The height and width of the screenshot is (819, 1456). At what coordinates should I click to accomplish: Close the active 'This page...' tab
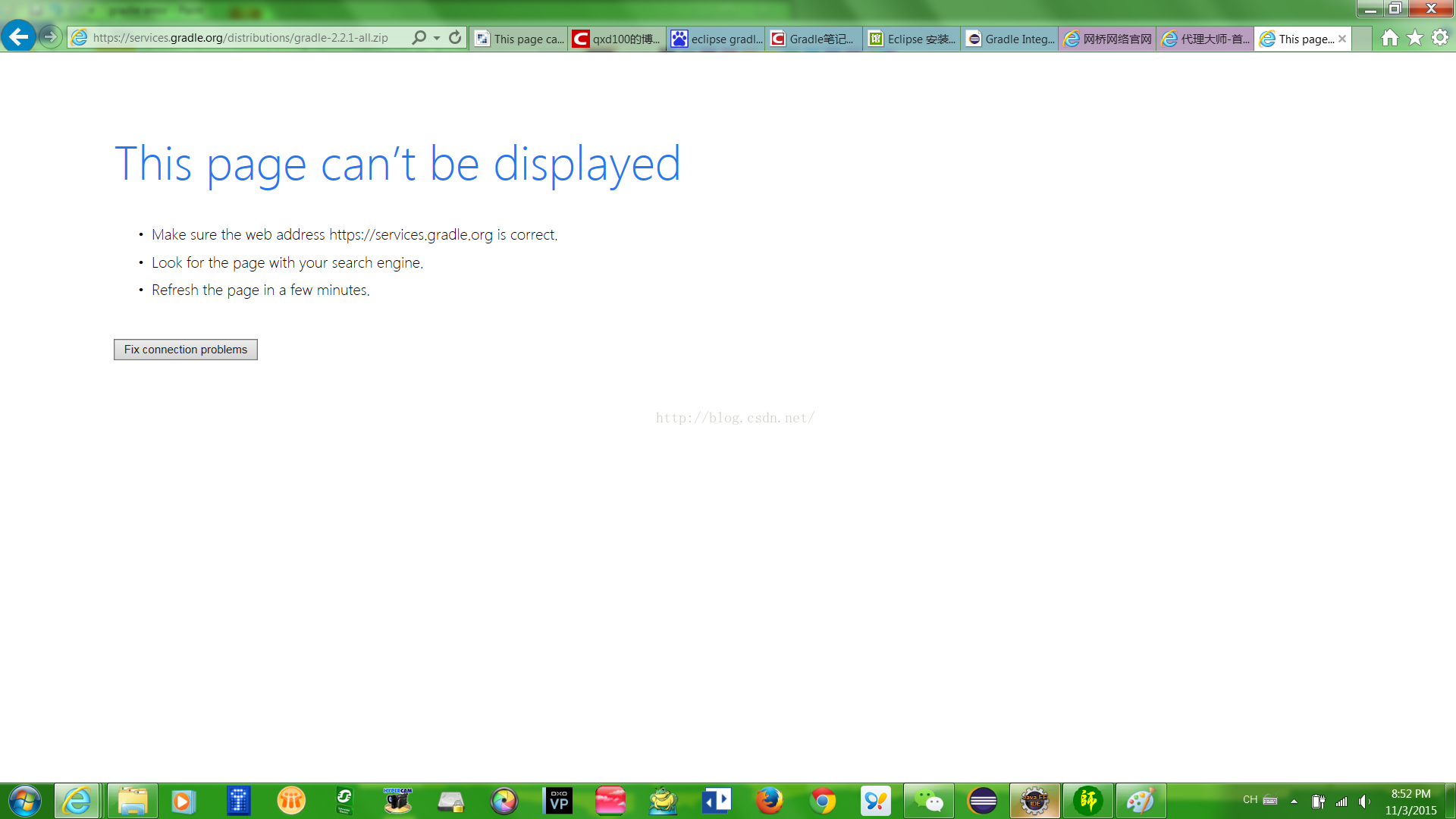[1342, 39]
